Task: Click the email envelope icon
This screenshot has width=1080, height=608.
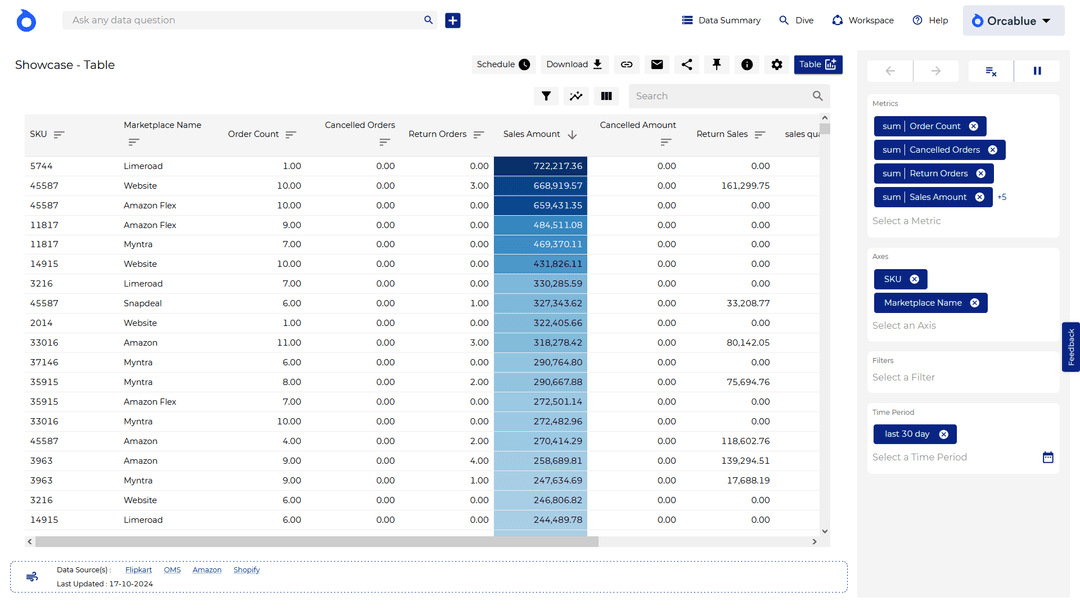Action: pos(657,65)
